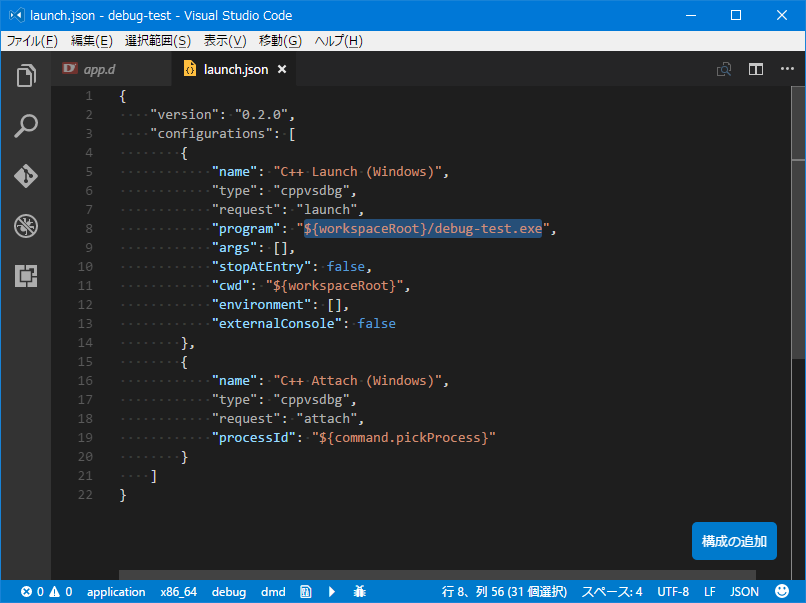Click the build project icon in status bar
Screen dimensions: 806x603
point(306,592)
